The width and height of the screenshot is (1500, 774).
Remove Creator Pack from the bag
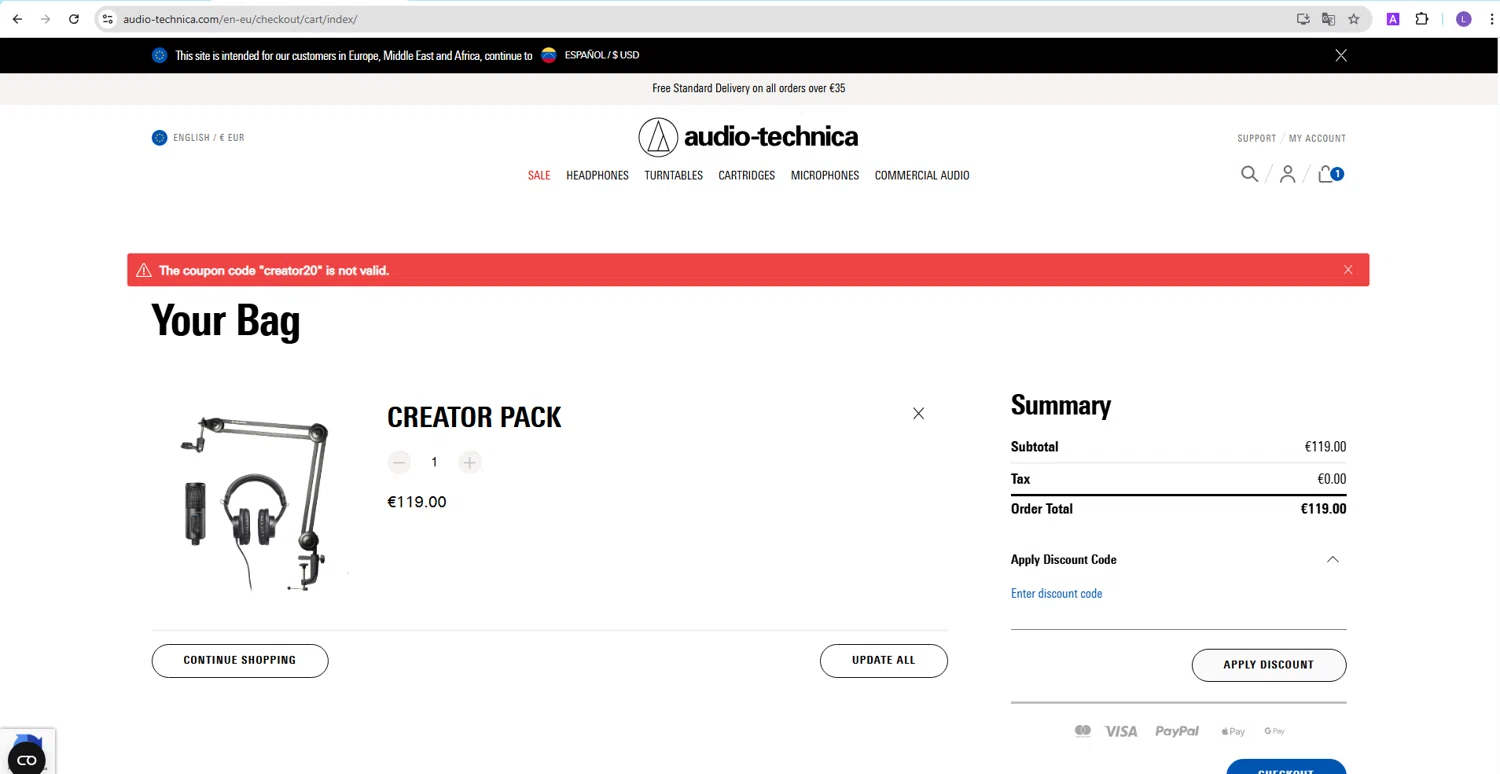pos(918,413)
